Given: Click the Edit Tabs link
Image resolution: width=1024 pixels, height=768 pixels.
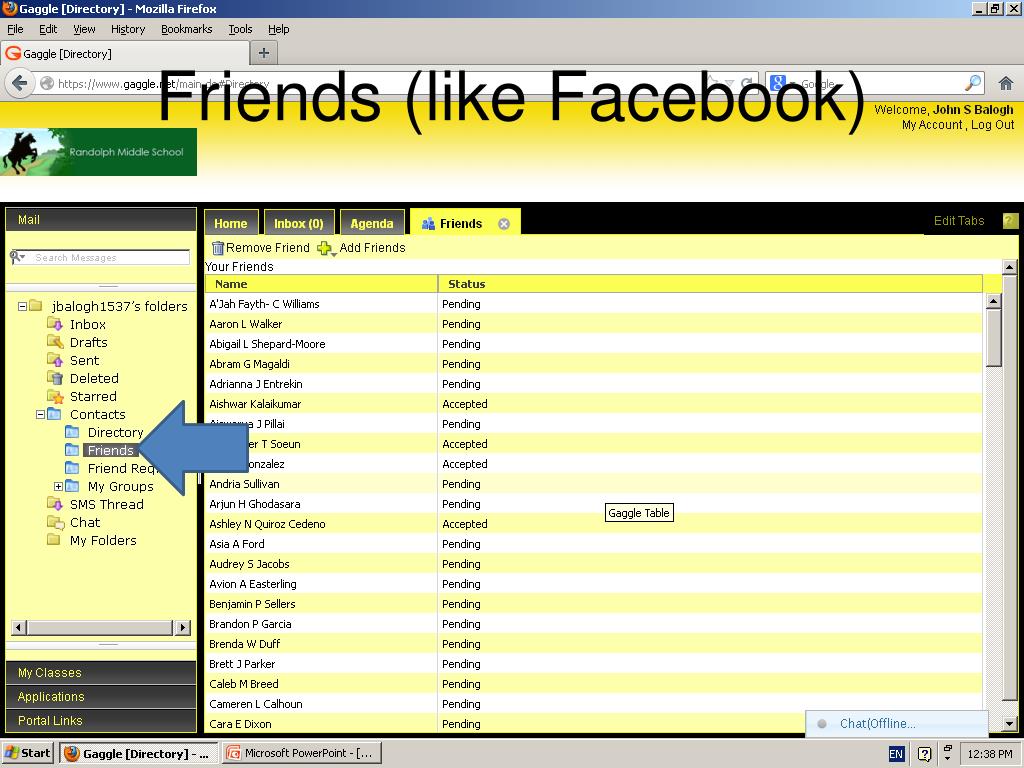Looking at the screenshot, I should click(959, 221).
